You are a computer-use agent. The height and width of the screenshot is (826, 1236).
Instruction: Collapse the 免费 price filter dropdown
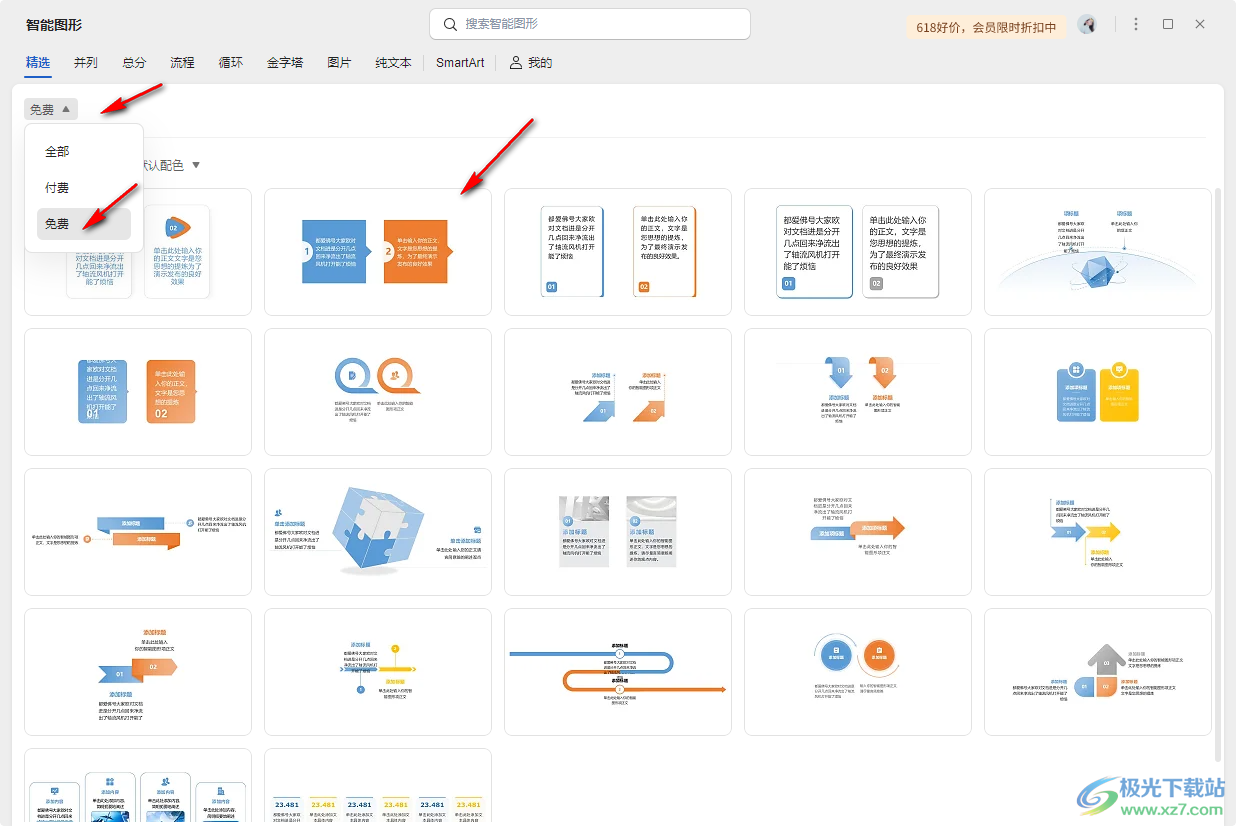click(x=51, y=110)
